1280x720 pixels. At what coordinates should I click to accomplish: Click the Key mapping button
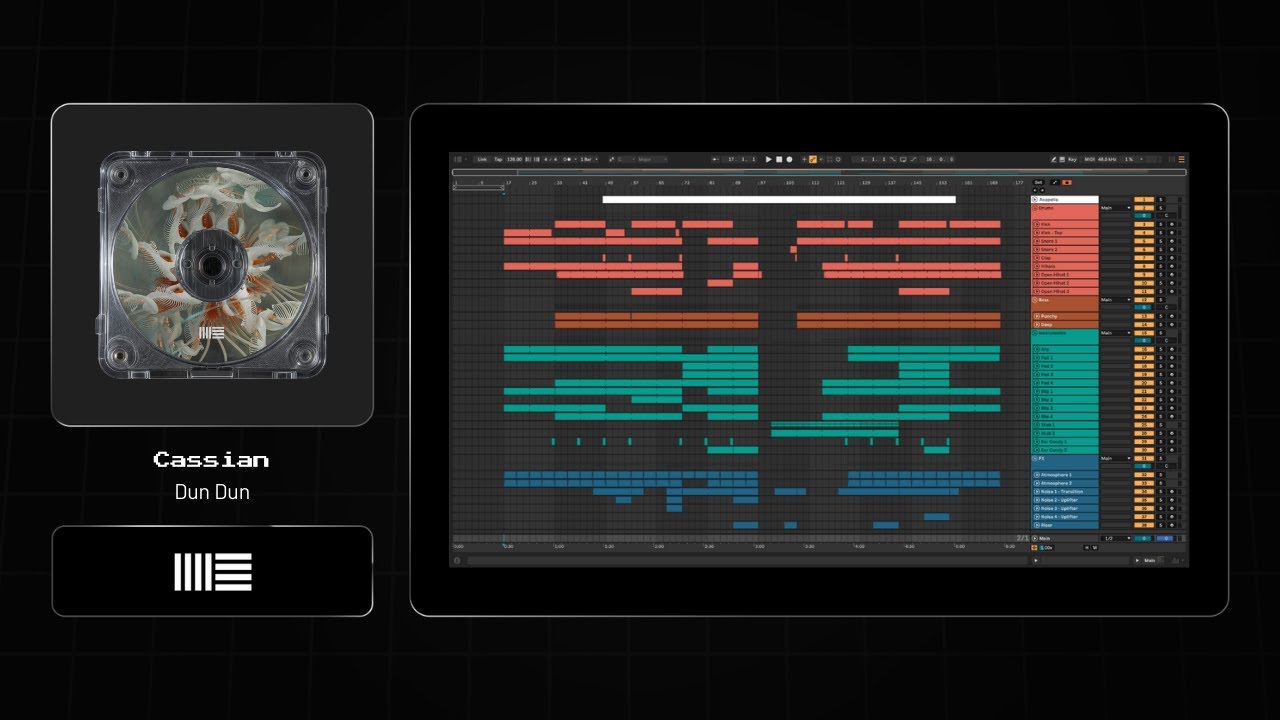pyautogui.click(x=1072, y=159)
